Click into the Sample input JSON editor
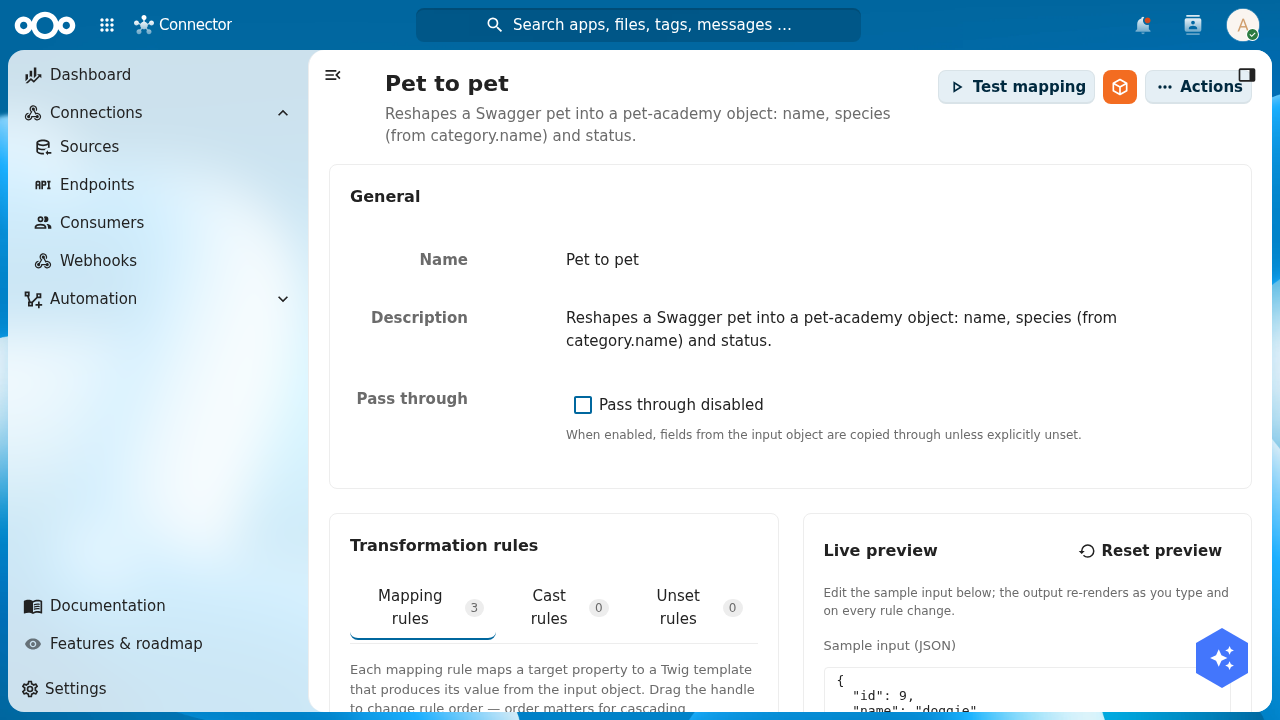The height and width of the screenshot is (720, 1280). pos(1027,690)
